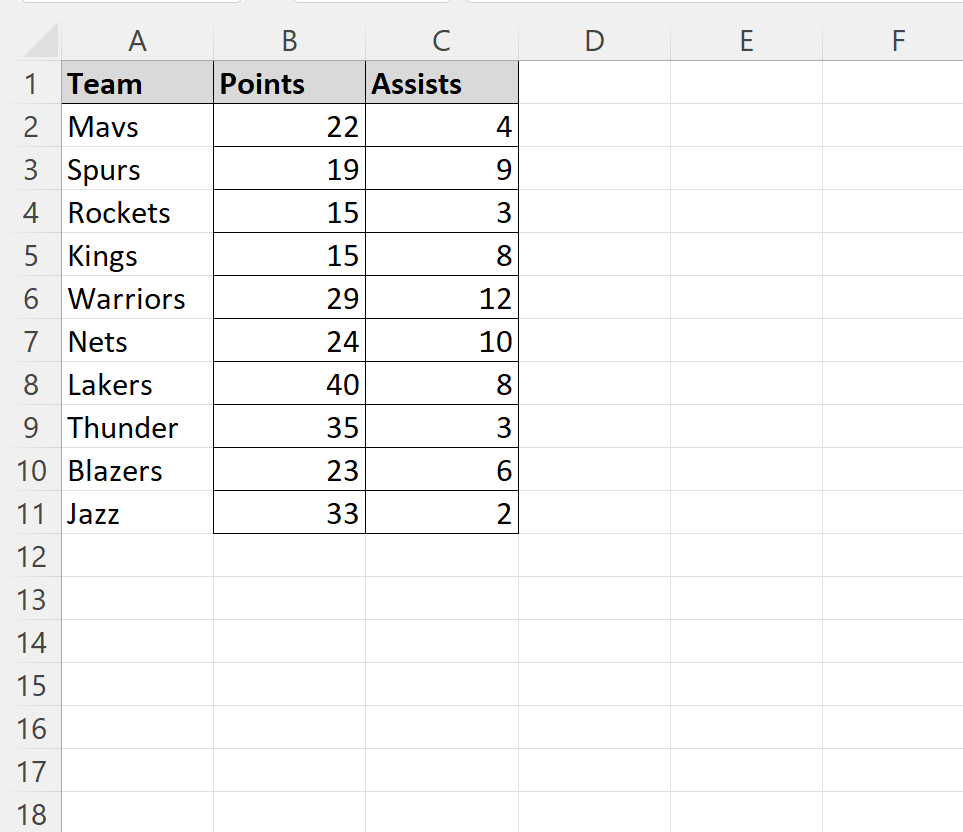Select column D header
Screen dimensions: 963x832
tap(594, 41)
